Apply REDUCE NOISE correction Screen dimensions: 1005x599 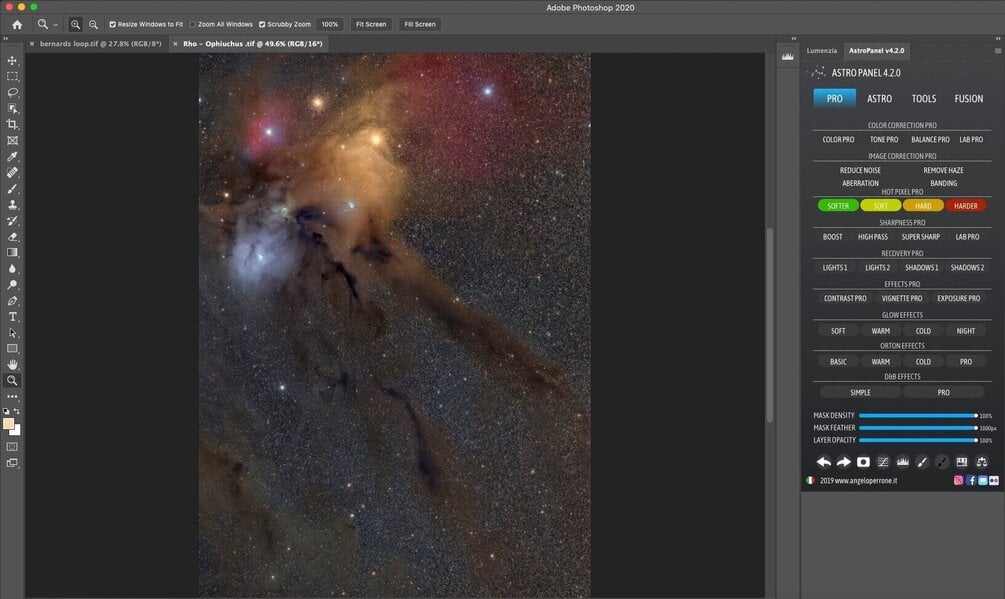[x=860, y=170]
